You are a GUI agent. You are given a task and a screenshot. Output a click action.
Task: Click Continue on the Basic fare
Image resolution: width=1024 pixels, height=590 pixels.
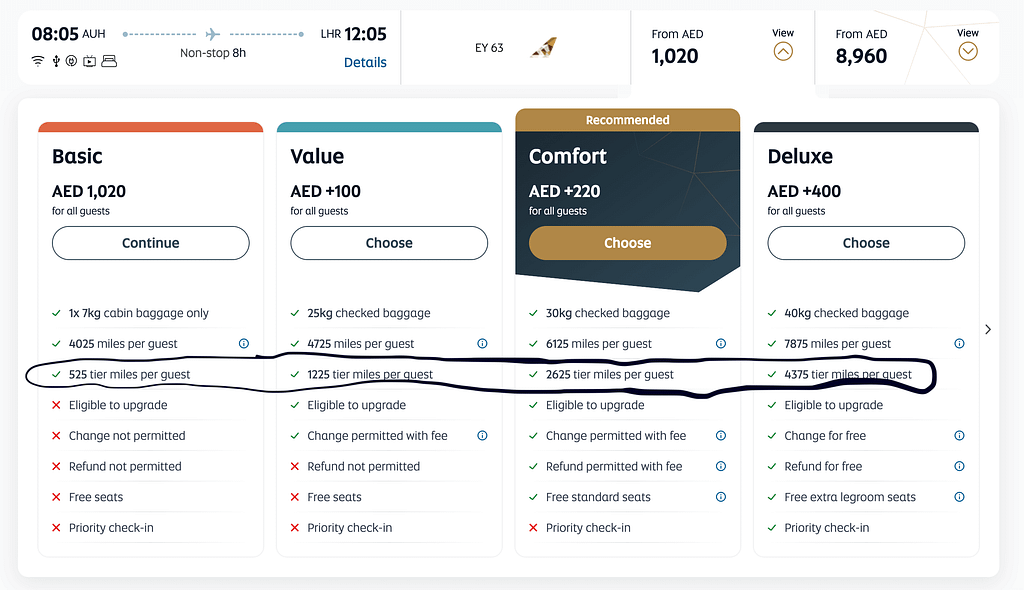150,243
